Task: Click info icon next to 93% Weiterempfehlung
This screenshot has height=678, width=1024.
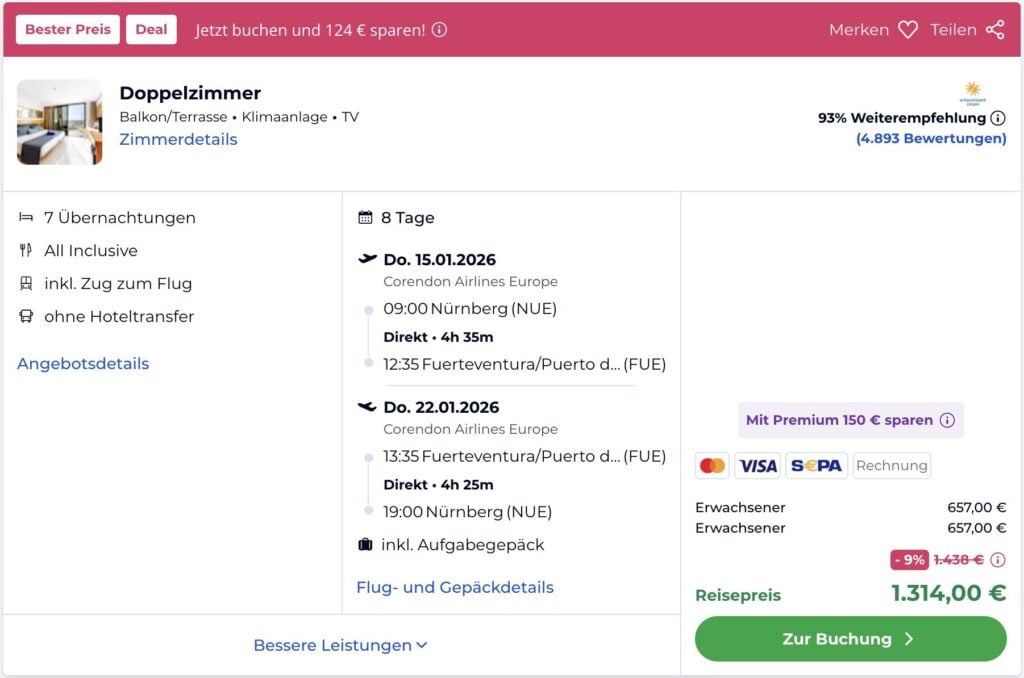Action: click(x=998, y=118)
